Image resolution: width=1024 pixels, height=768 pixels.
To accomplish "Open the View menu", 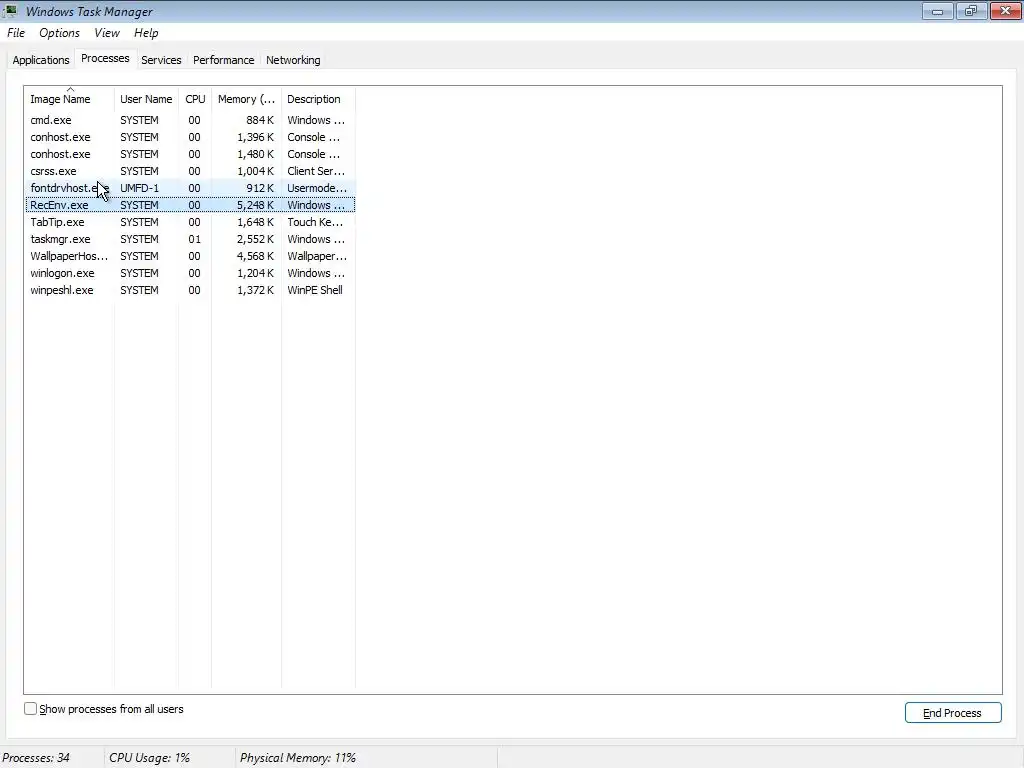I will 106,33.
